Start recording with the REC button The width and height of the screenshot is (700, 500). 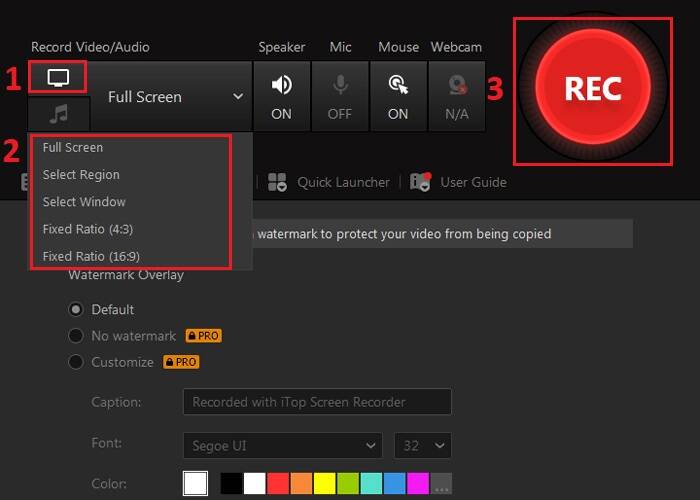[x=593, y=88]
